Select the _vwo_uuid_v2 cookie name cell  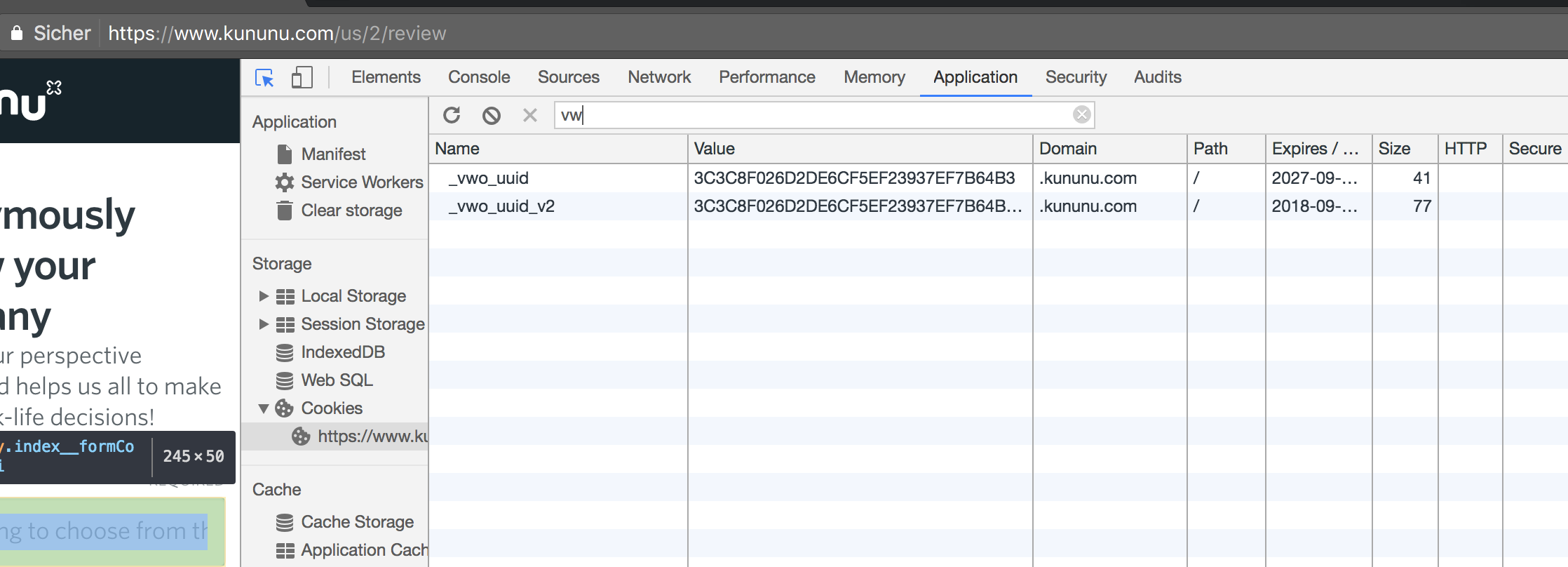558,206
